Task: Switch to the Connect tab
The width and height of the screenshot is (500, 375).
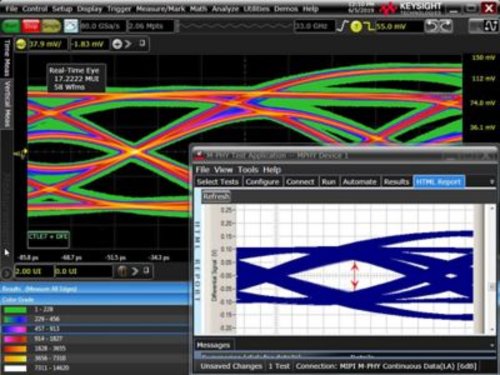Action: 300,182
